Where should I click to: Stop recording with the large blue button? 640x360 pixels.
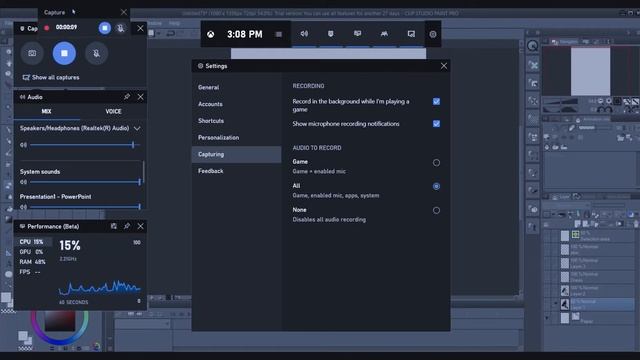coord(64,53)
